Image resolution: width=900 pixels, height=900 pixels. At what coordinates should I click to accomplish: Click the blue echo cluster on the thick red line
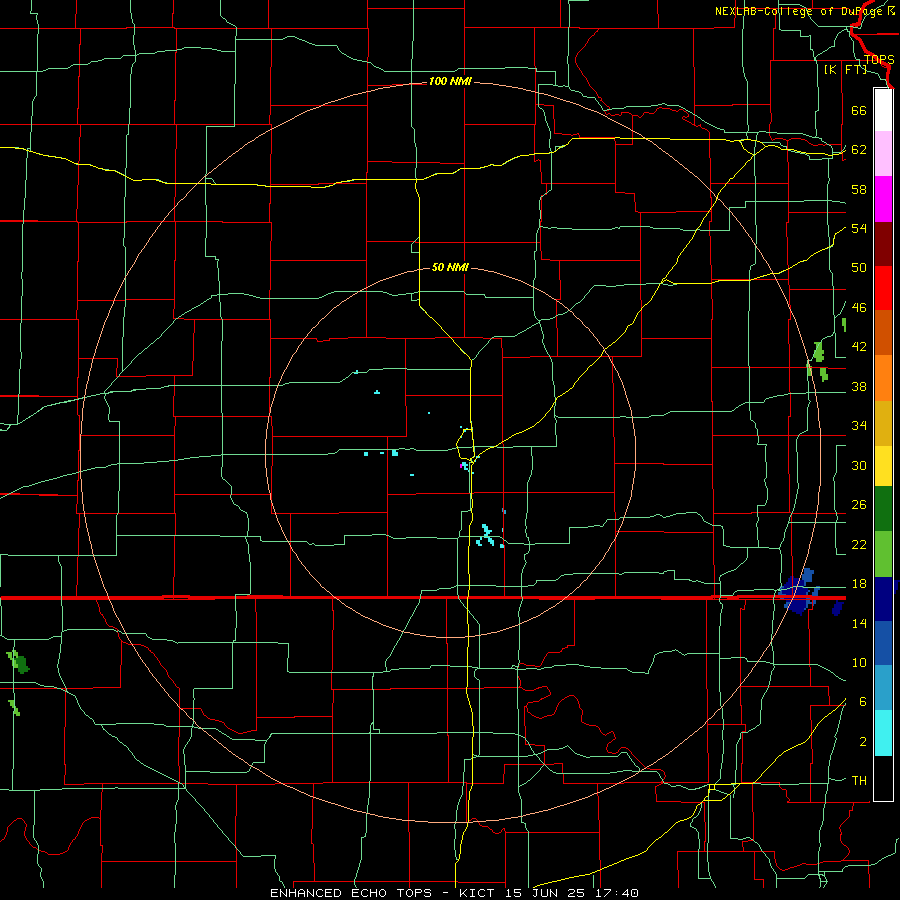800,591
